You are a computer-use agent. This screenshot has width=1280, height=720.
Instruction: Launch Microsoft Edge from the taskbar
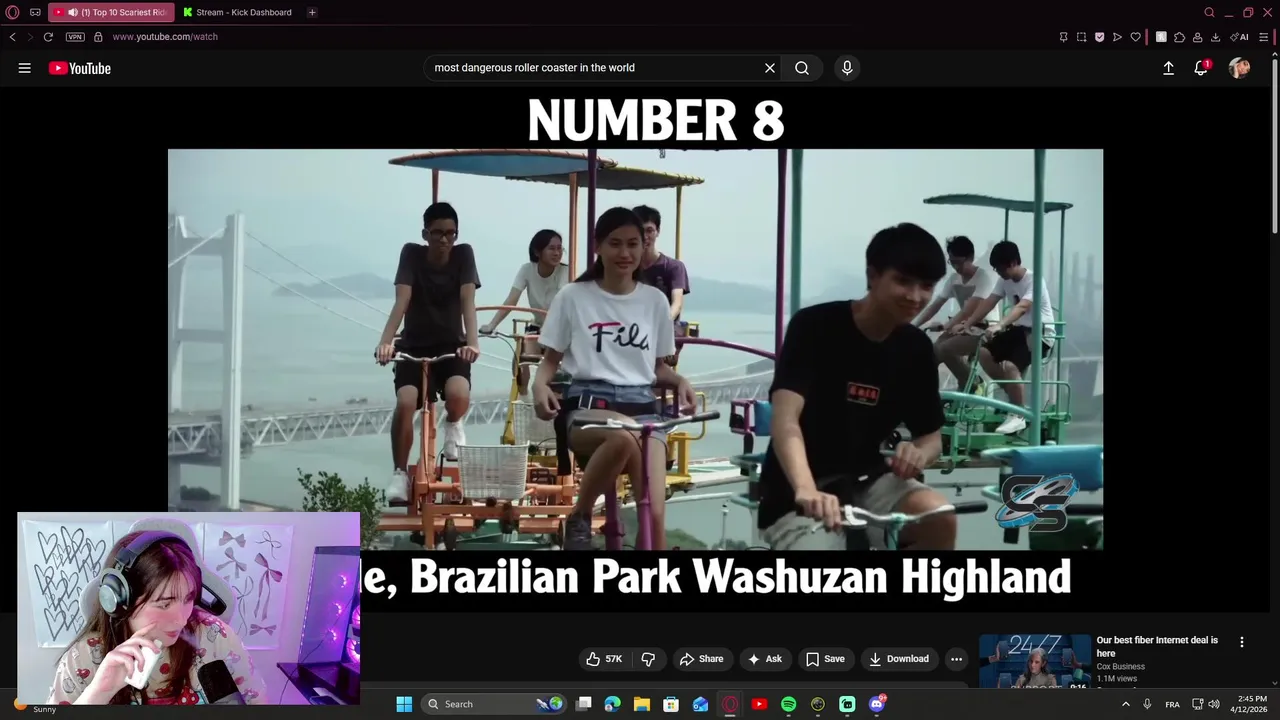tap(613, 704)
